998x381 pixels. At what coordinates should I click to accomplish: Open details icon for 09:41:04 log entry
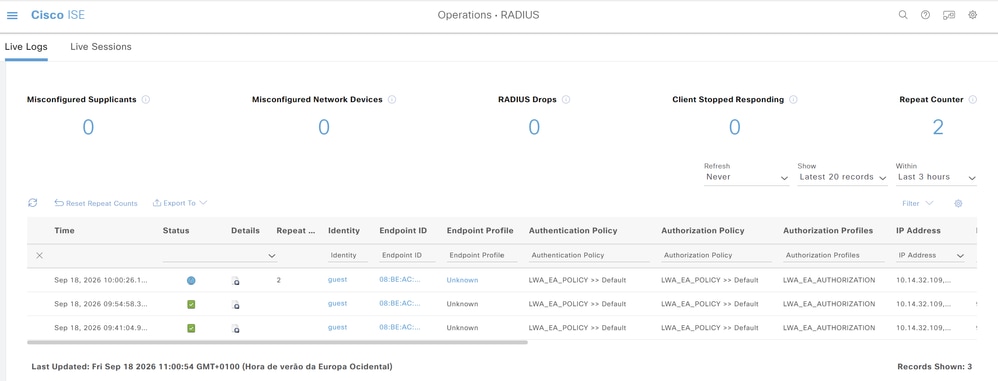coord(235,328)
